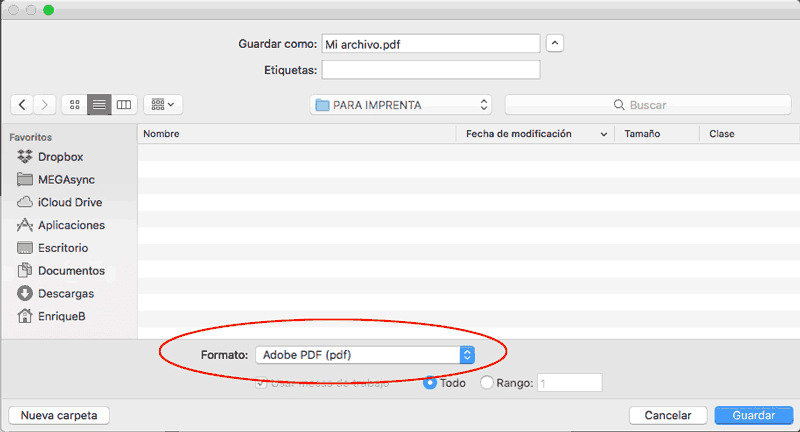
Task: Open EnriqueB home folder in sidebar
Action: pyautogui.click(x=51, y=316)
